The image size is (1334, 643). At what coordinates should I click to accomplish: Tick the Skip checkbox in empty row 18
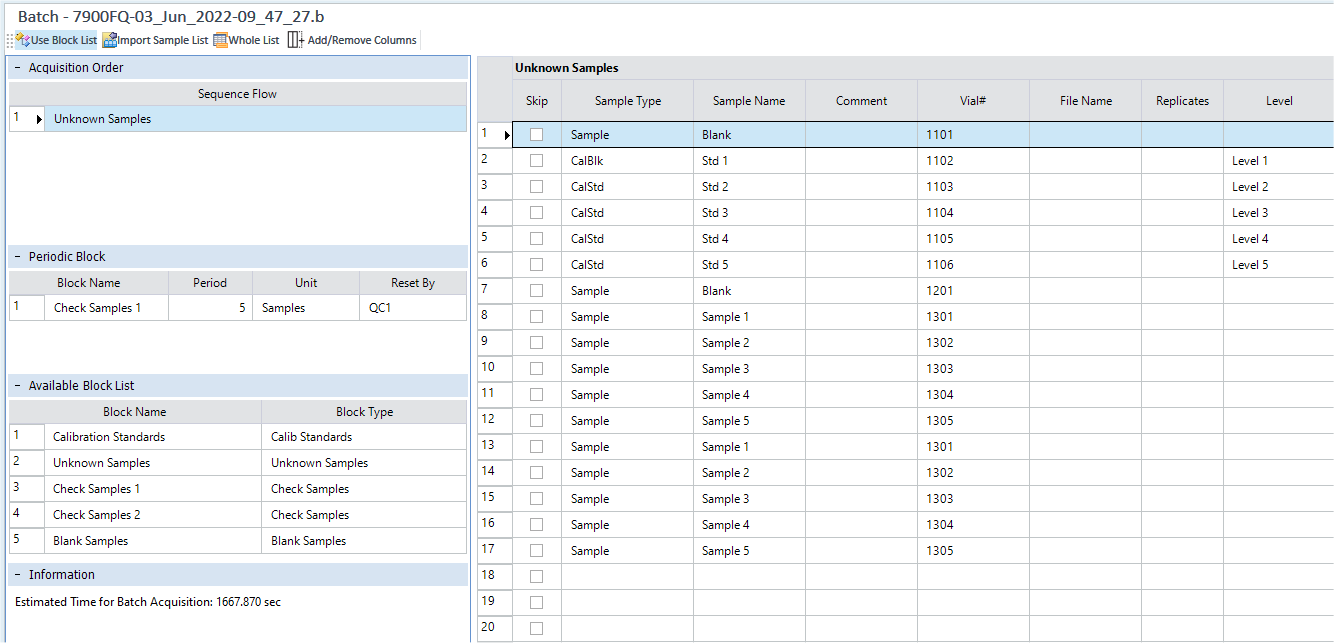537,577
